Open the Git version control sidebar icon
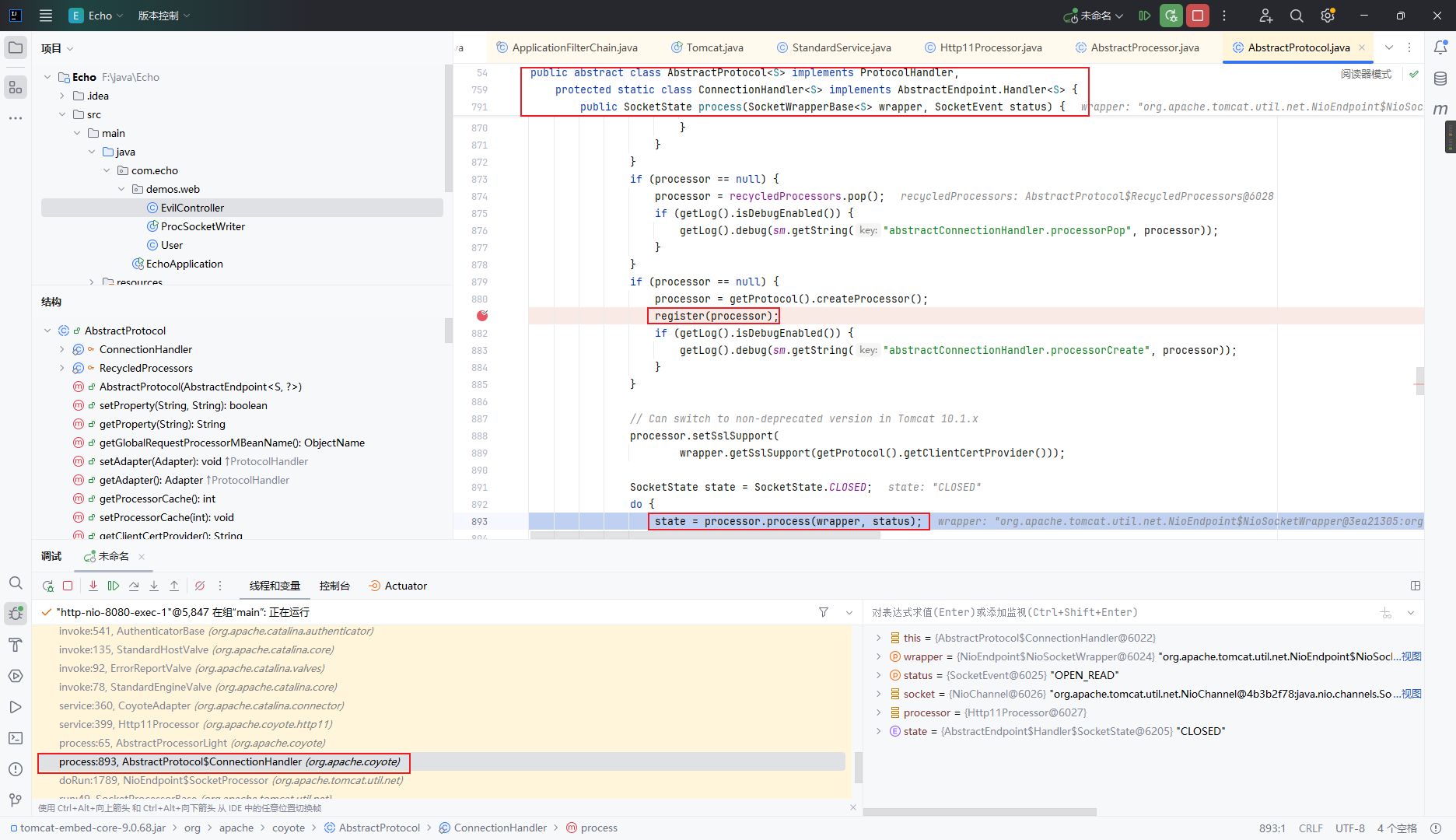Image resolution: width=1456 pixels, height=840 pixels. [x=16, y=800]
